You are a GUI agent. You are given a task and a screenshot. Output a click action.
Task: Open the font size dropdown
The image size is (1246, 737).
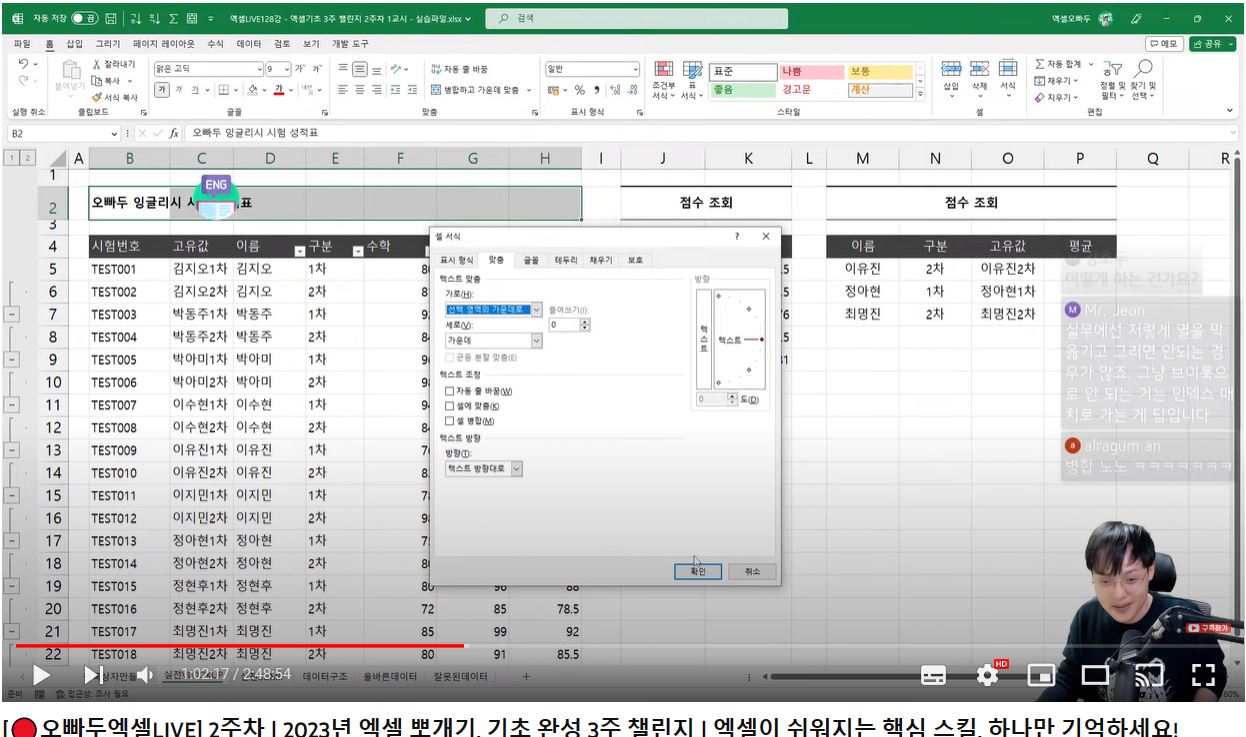[x=287, y=69]
